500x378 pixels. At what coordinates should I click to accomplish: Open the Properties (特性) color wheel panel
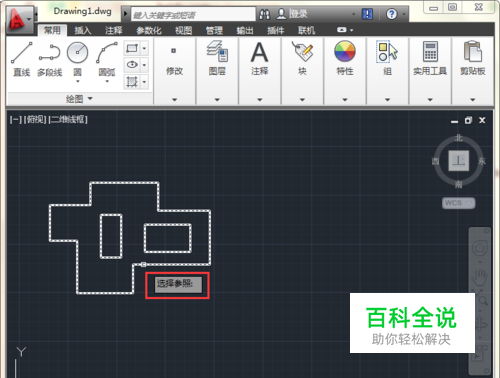pos(345,59)
